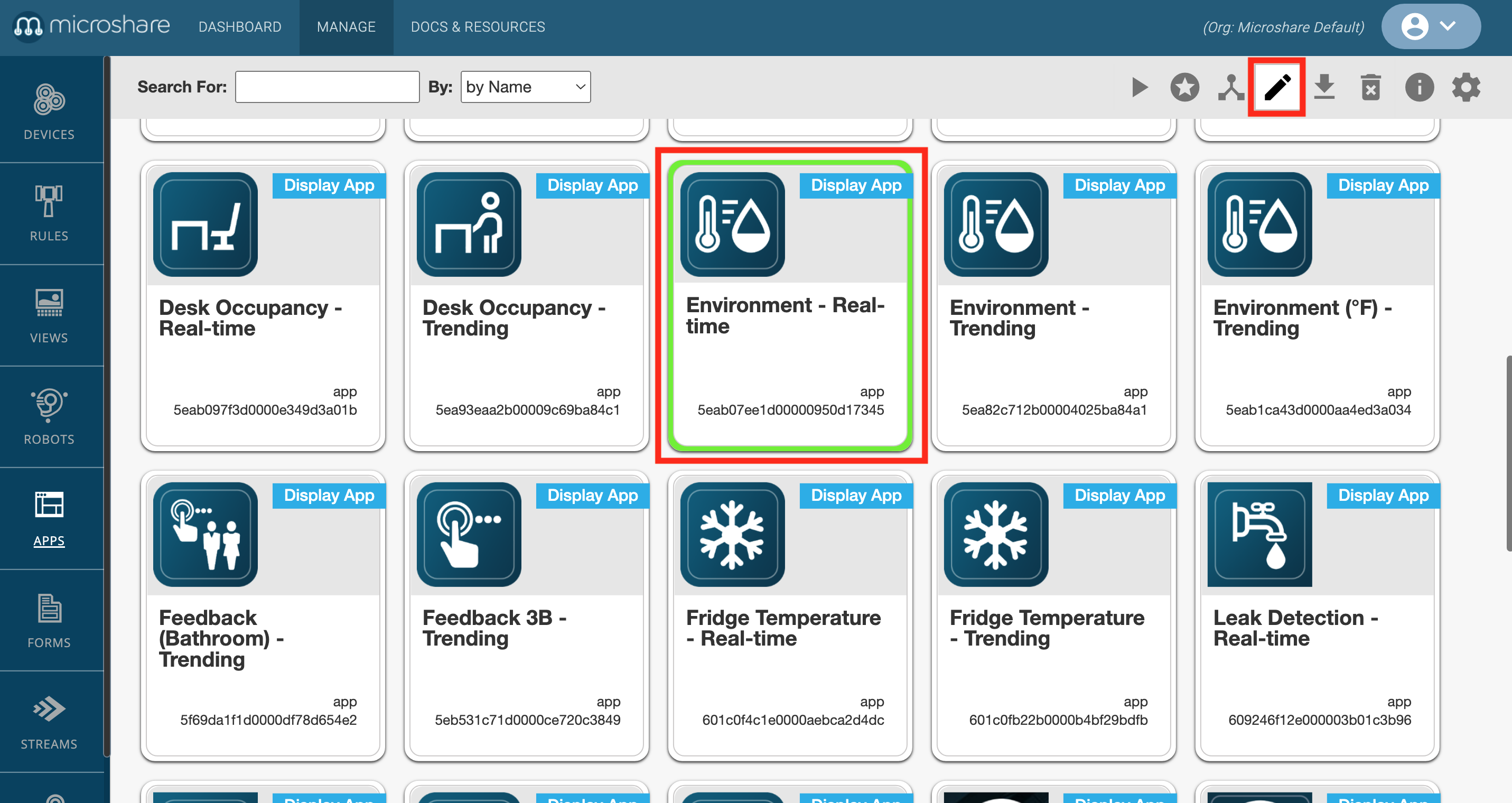Open the Apps sidebar section
Viewport: 1512px width, 803px height.
pos(49,518)
